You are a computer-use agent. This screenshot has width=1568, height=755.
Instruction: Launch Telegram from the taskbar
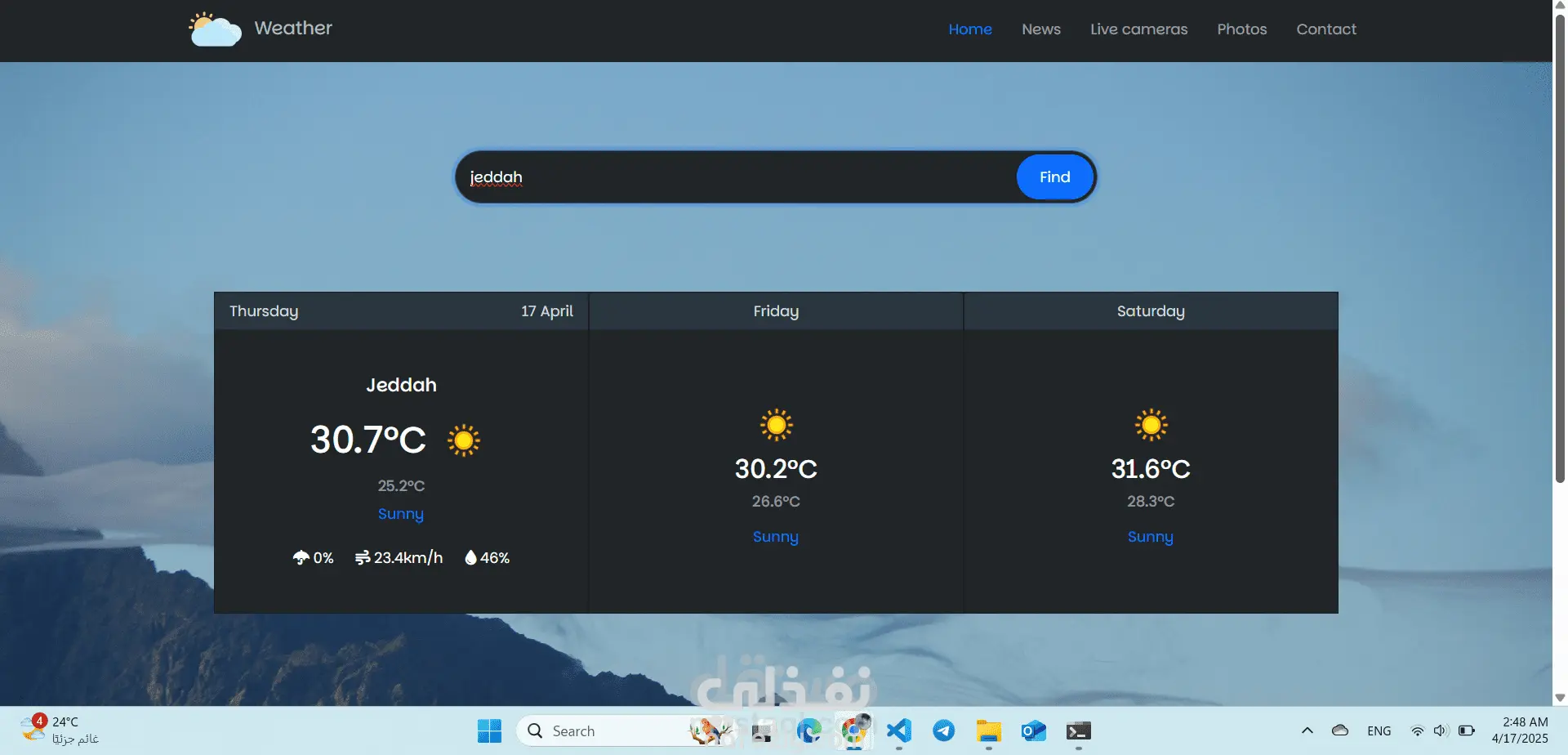pos(944,730)
